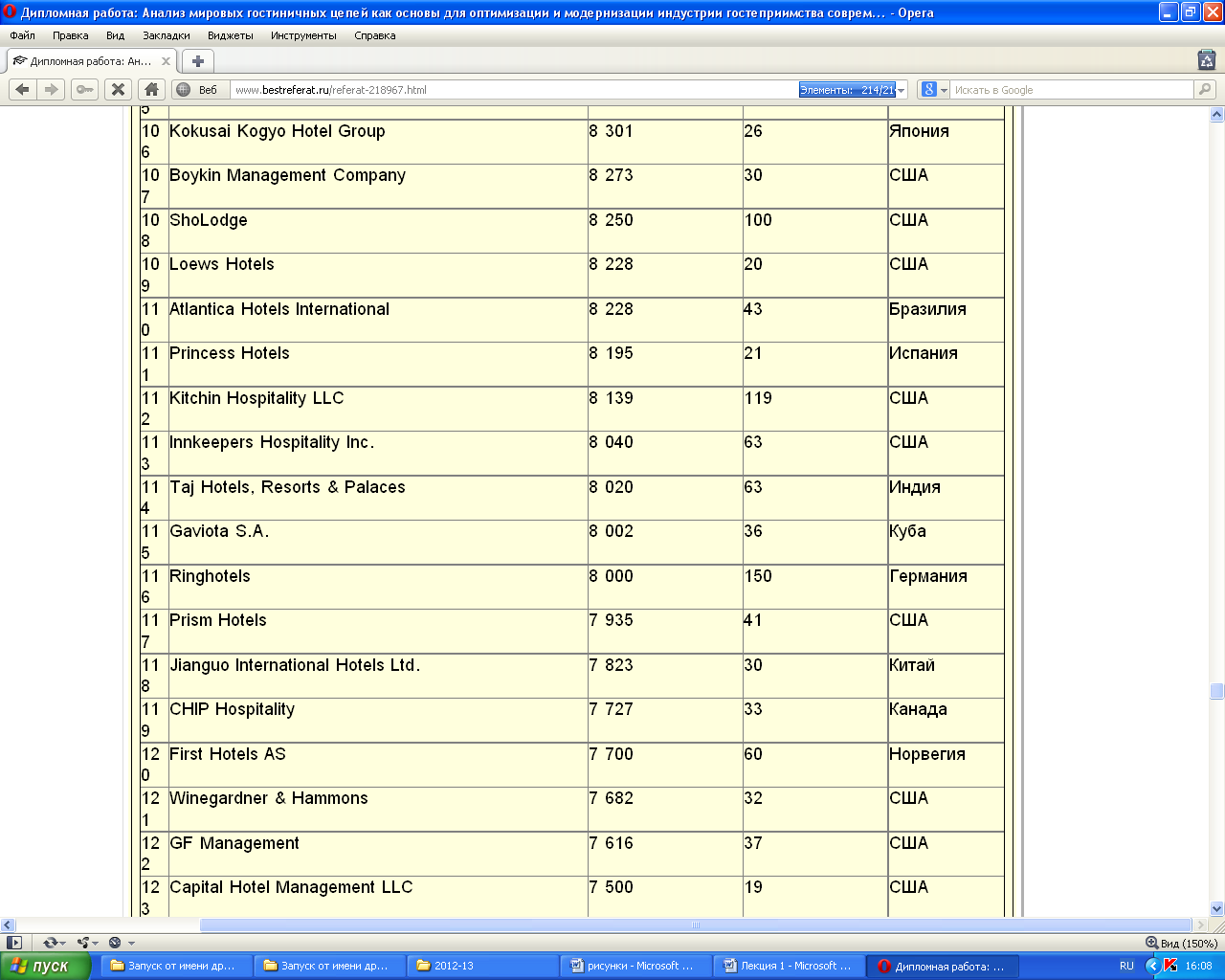Click the Япония country cell
Viewport: 1225px width, 980px height.
pyautogui.click(x=946, y=142)
